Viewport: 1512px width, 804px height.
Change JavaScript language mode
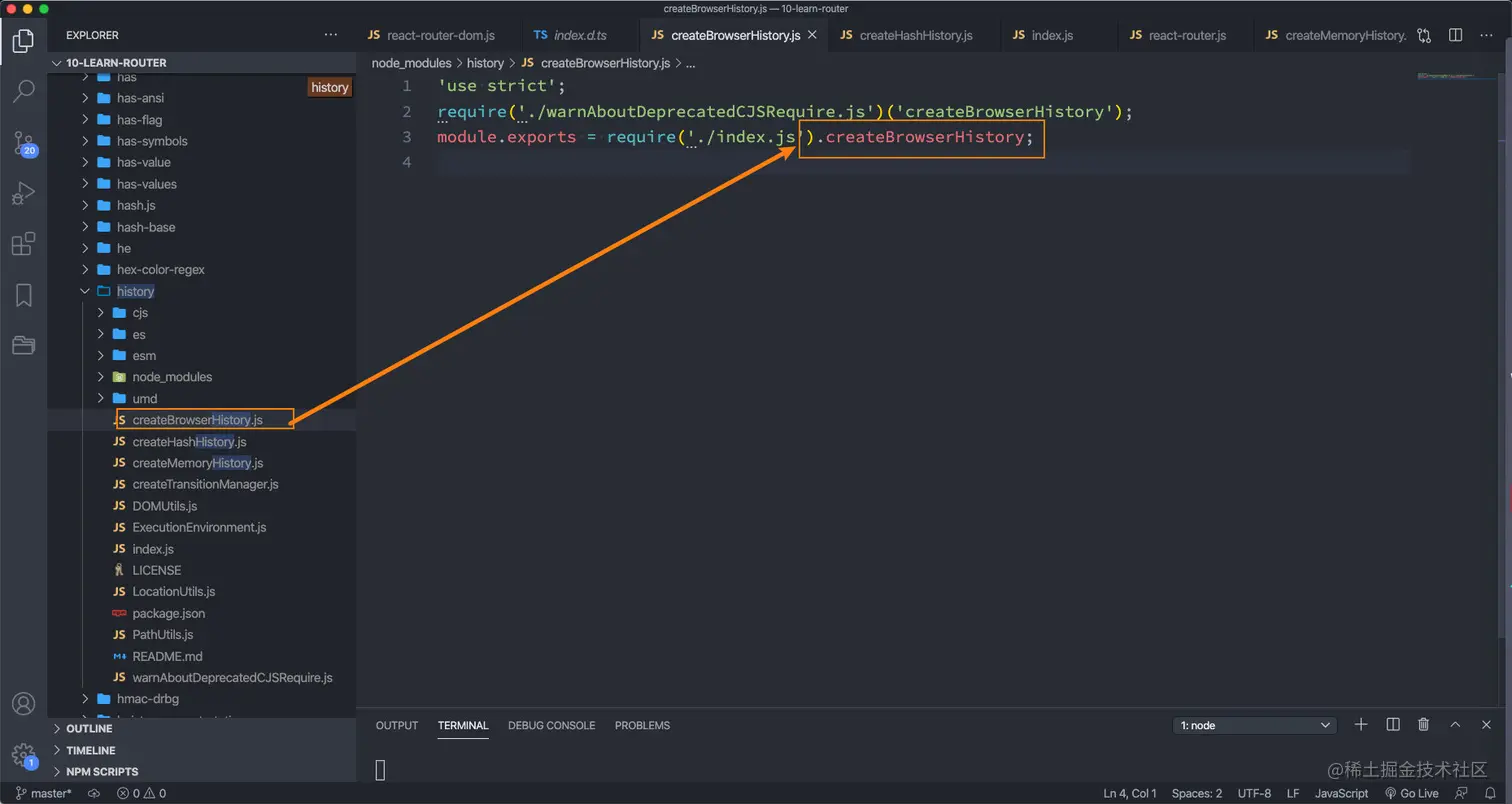click(x=1341, y=793)
